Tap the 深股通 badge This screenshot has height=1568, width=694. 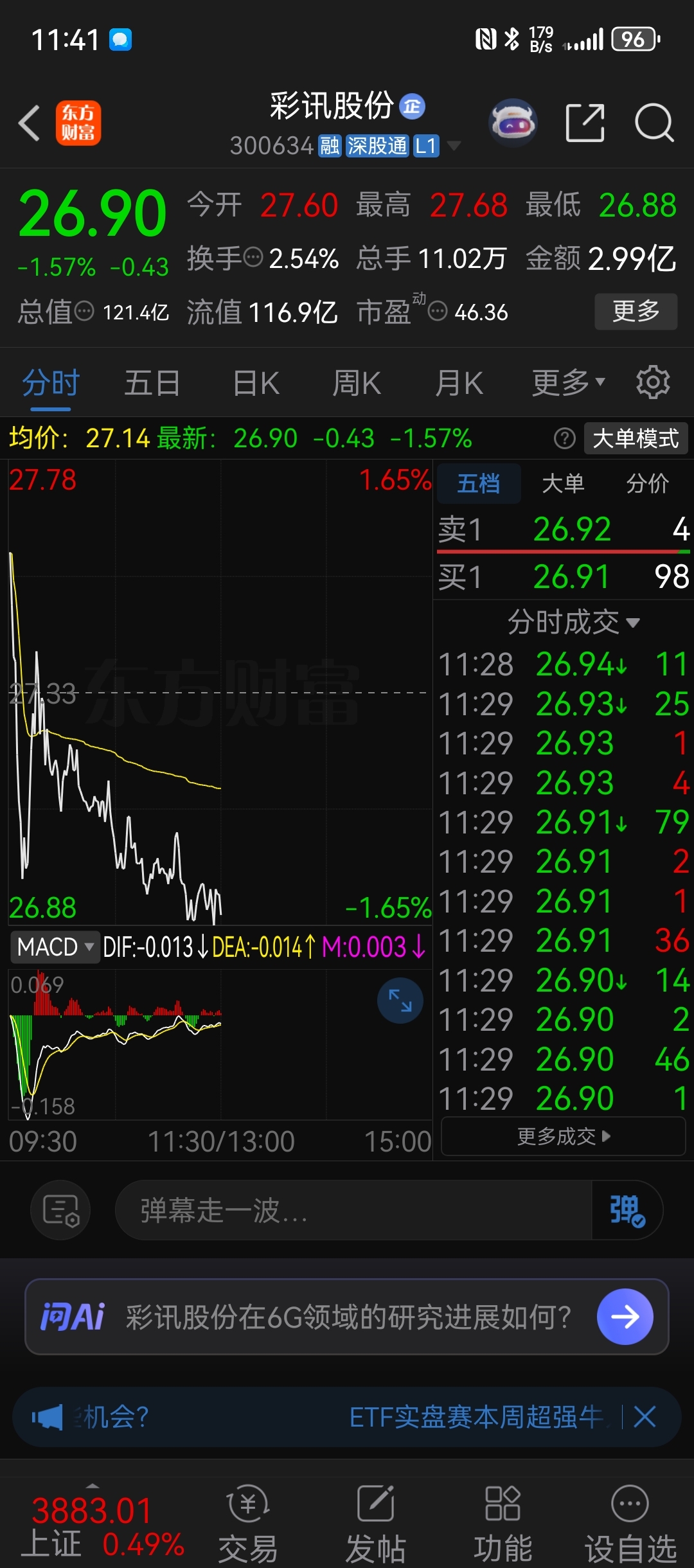coord(377,146)
